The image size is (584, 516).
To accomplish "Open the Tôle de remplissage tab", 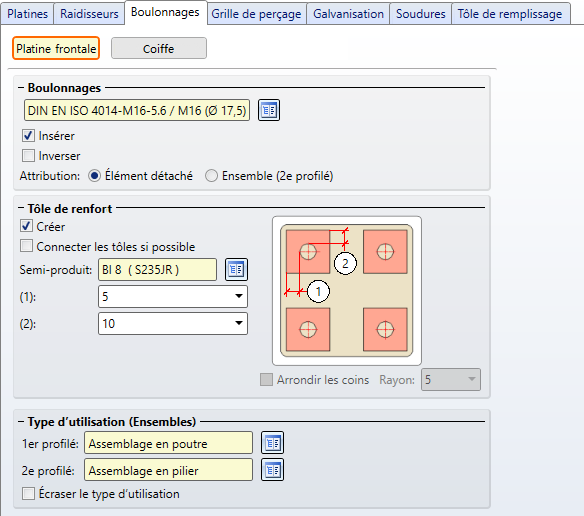I will pyautogui.click(x=510, y=14).
